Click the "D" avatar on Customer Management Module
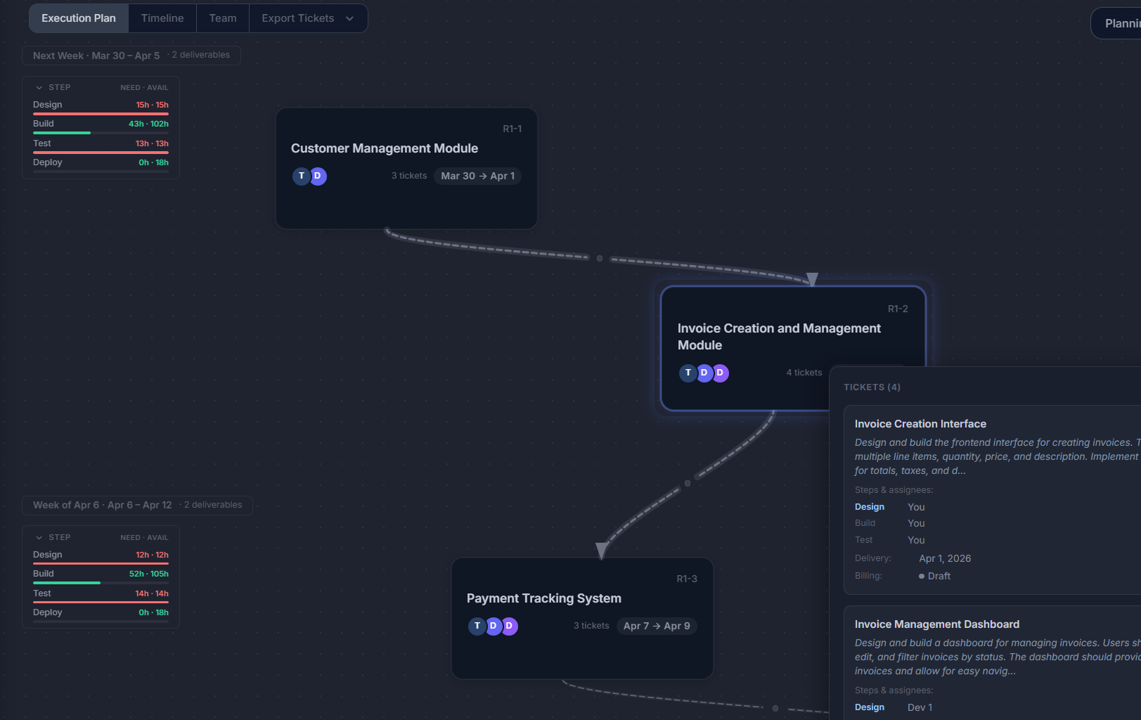1141x720 pixels. 319,176
